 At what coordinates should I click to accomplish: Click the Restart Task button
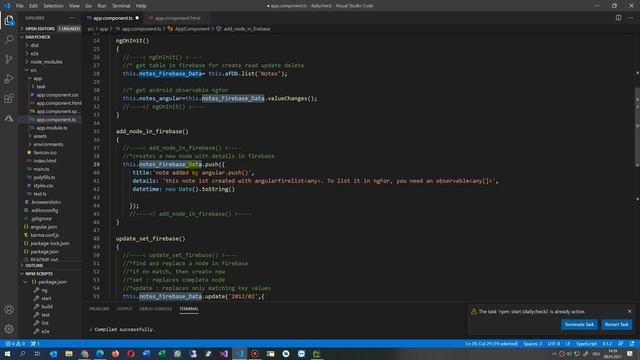(x=616, y=324)
